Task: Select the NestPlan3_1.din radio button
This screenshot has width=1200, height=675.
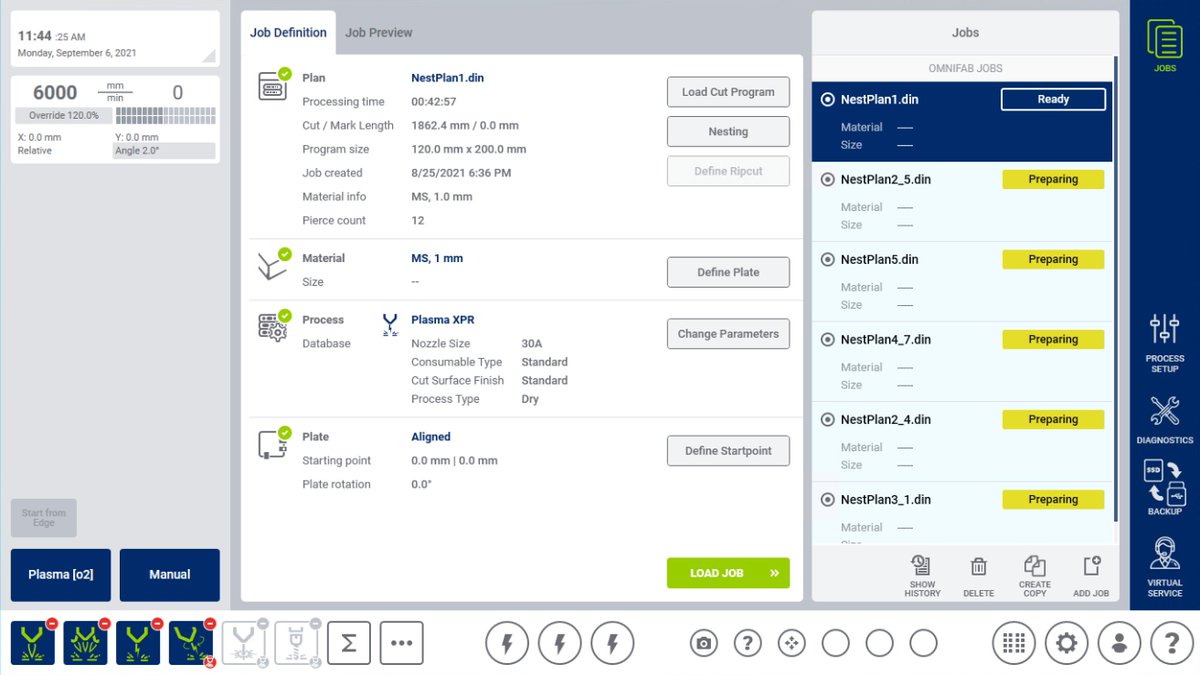Action: click(827, 500)
